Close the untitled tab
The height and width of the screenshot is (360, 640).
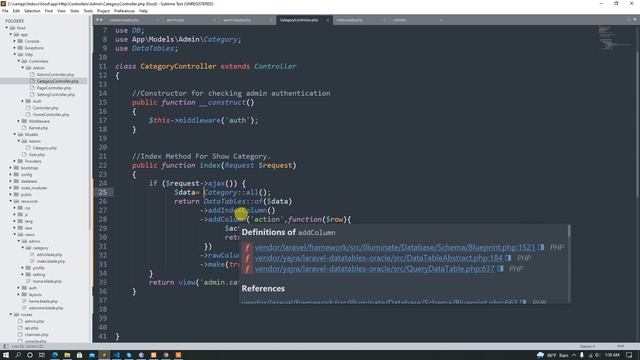click(441, 20)
